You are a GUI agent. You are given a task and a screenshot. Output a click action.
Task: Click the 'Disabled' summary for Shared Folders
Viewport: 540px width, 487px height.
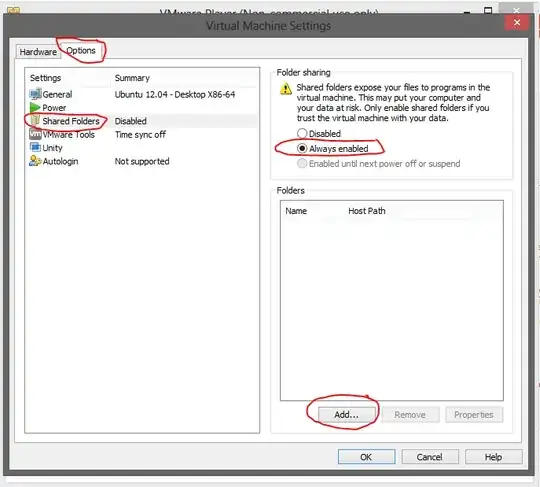131,121
